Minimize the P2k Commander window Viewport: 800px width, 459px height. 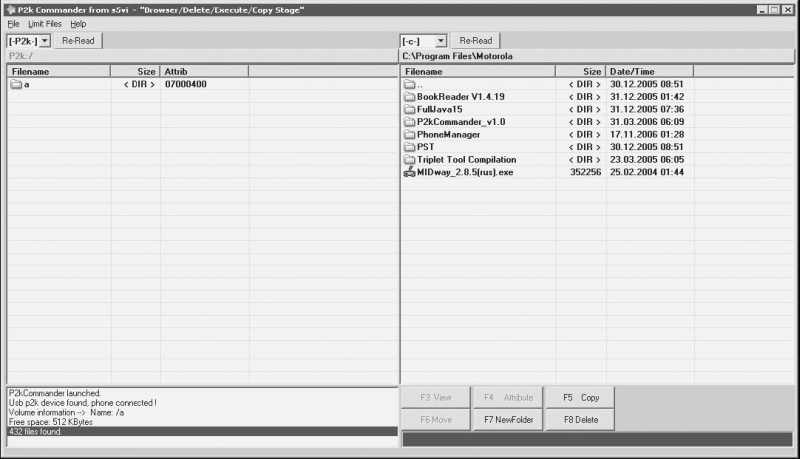point(762,10)
